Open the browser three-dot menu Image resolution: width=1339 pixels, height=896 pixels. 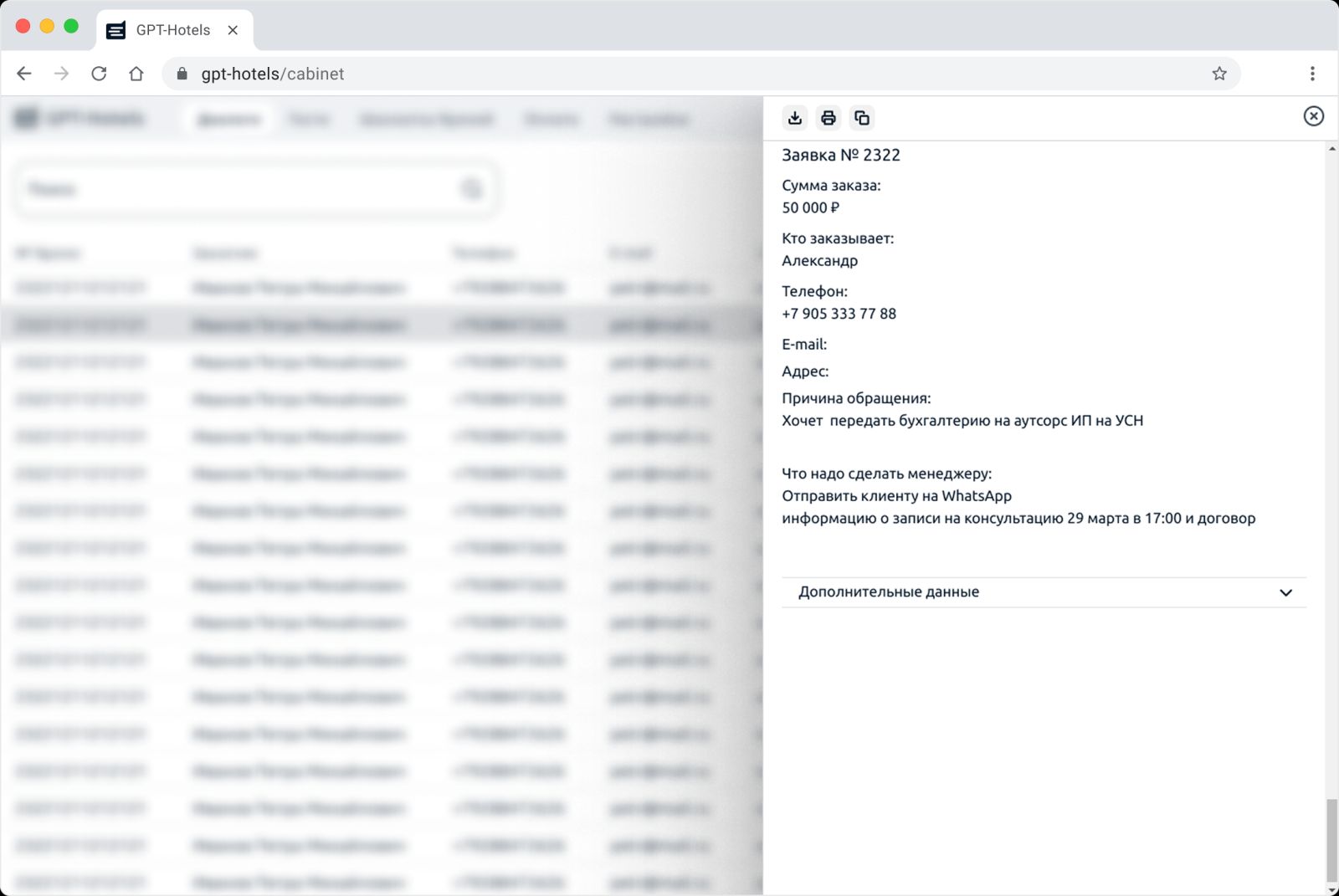pyautogui.click(x=1311, y=74)
